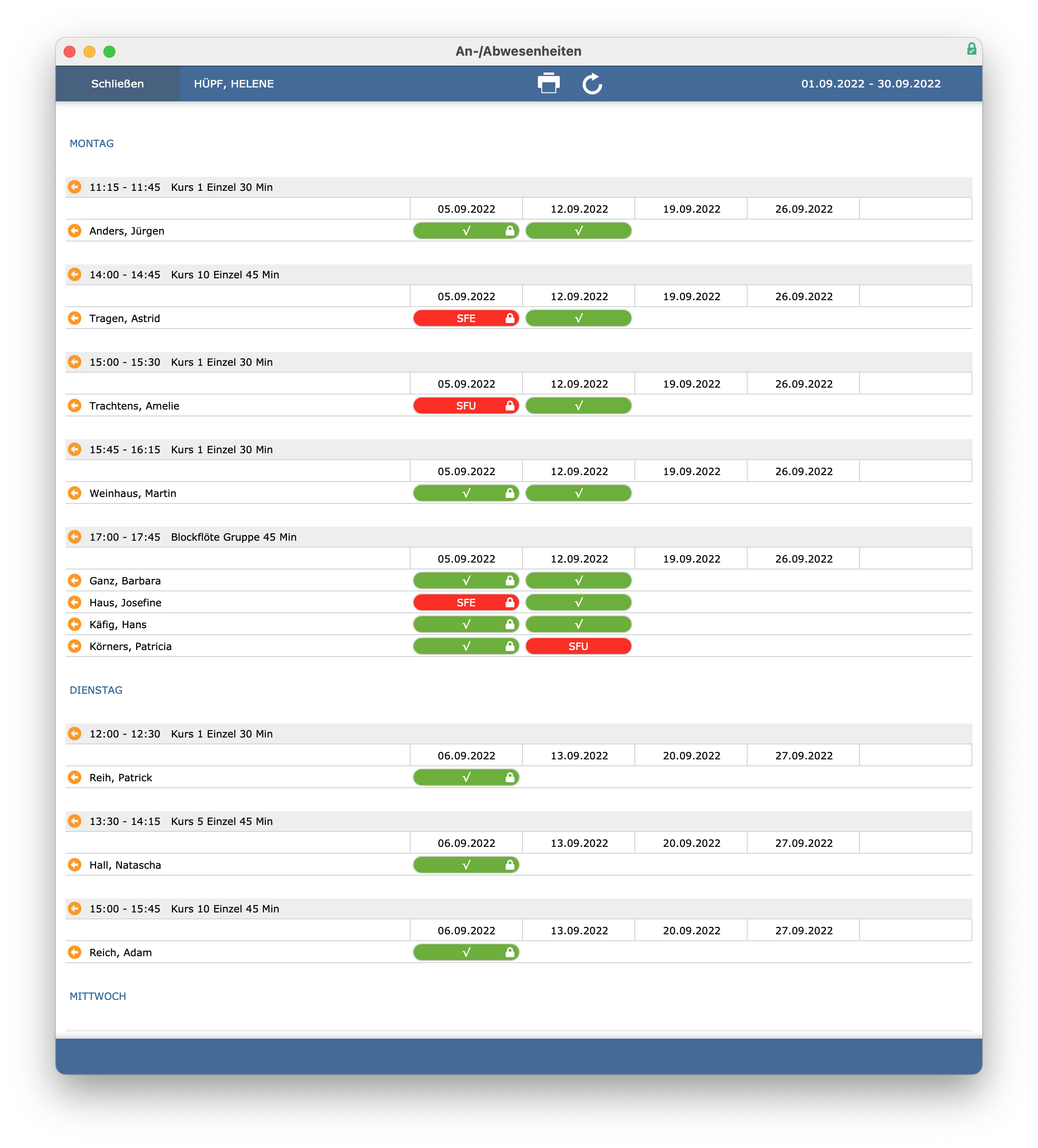Screen dimensions: 1038x1148
Task: Select the MONTAG section heading
Action: 92,144
